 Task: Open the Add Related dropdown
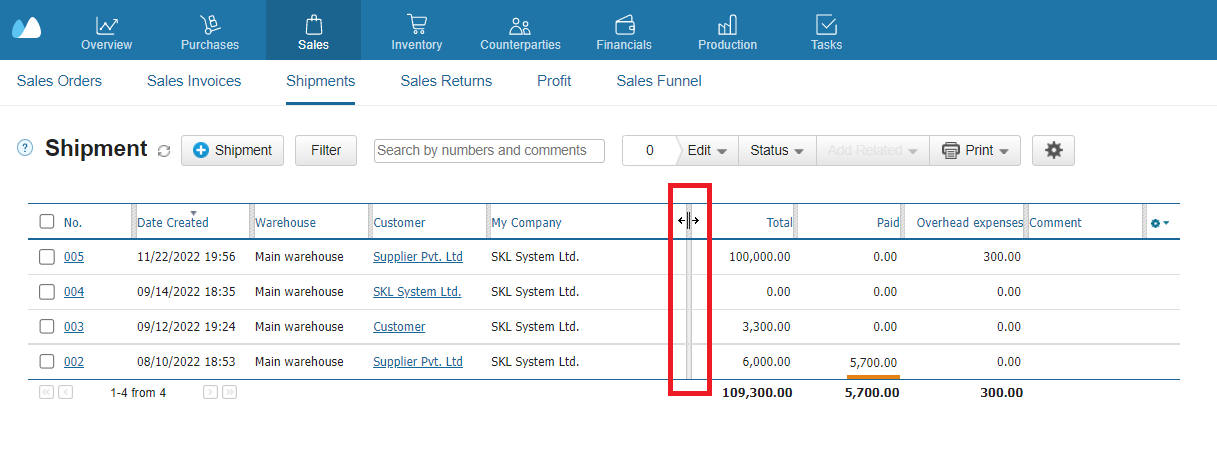tap(873, 150)
